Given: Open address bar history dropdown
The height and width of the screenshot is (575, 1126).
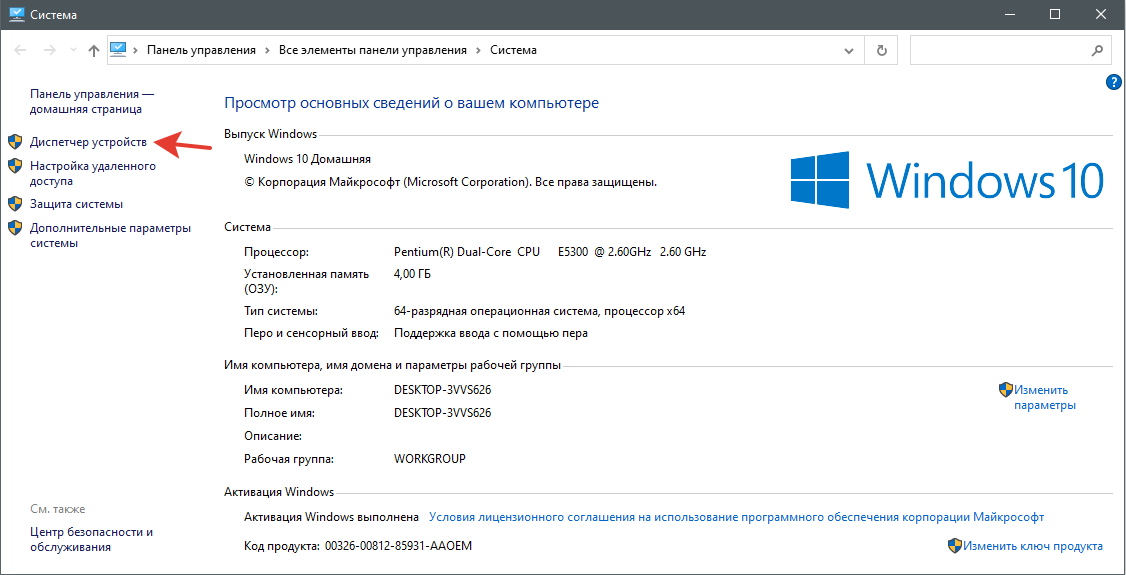Looking at the screenshot, I should click(850, 50).
